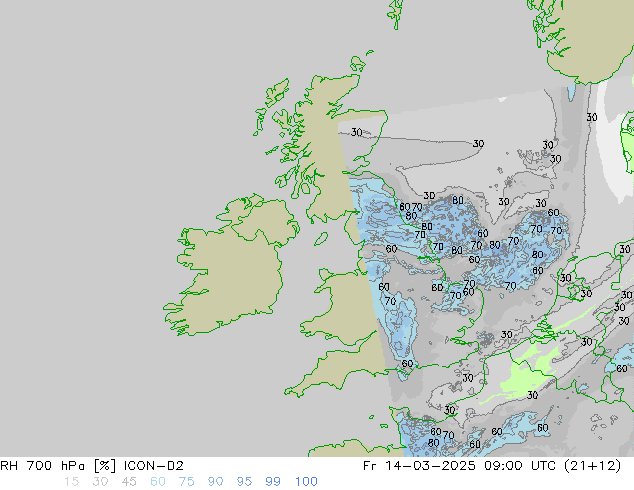
Task: Click the 'RH 700 hPa [%] ICON-D2' map title
Action: pos(92,466)
